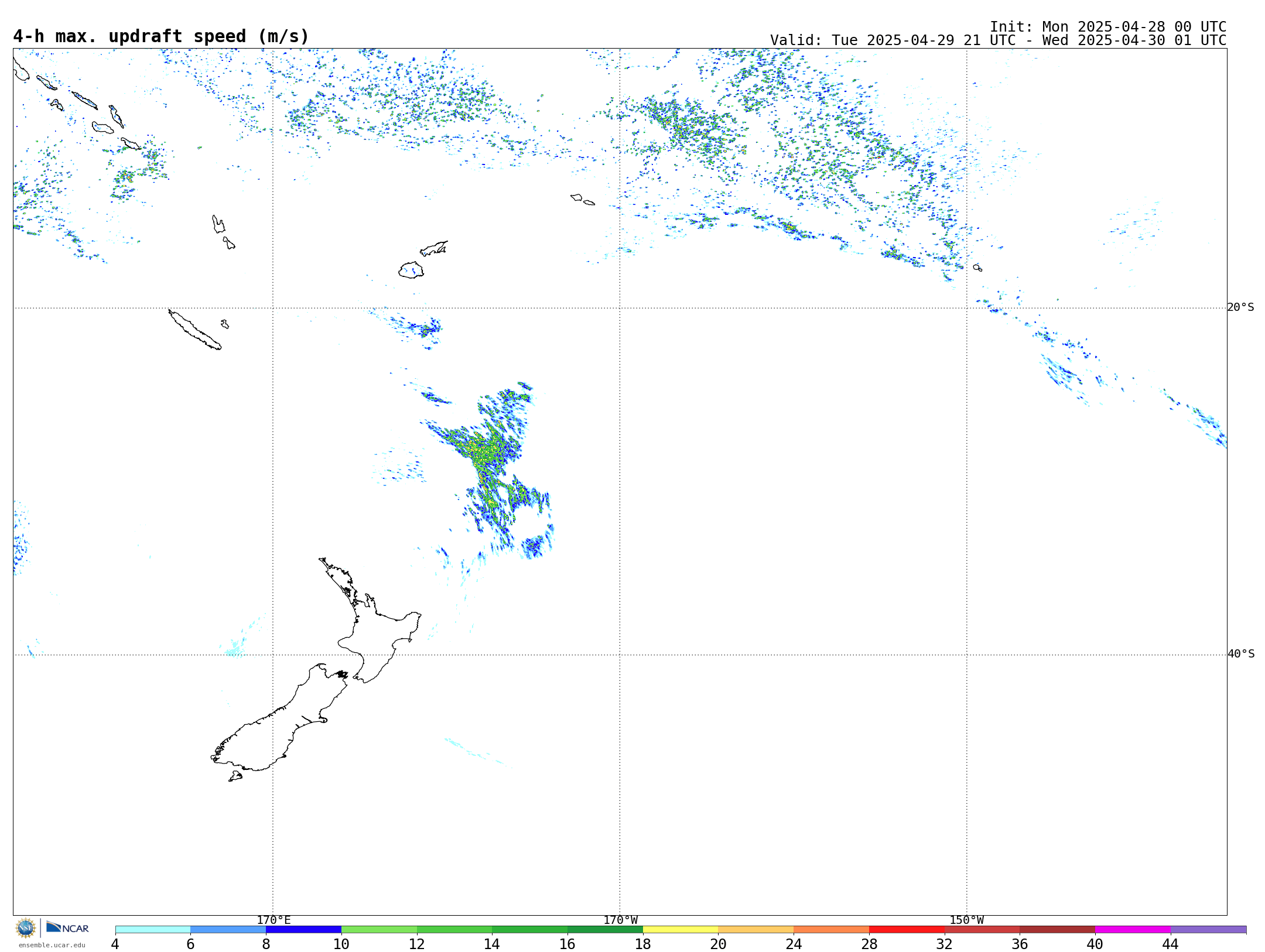
Task: Click the bright red 28-32 color swatch
Action: tap(907, 930)
